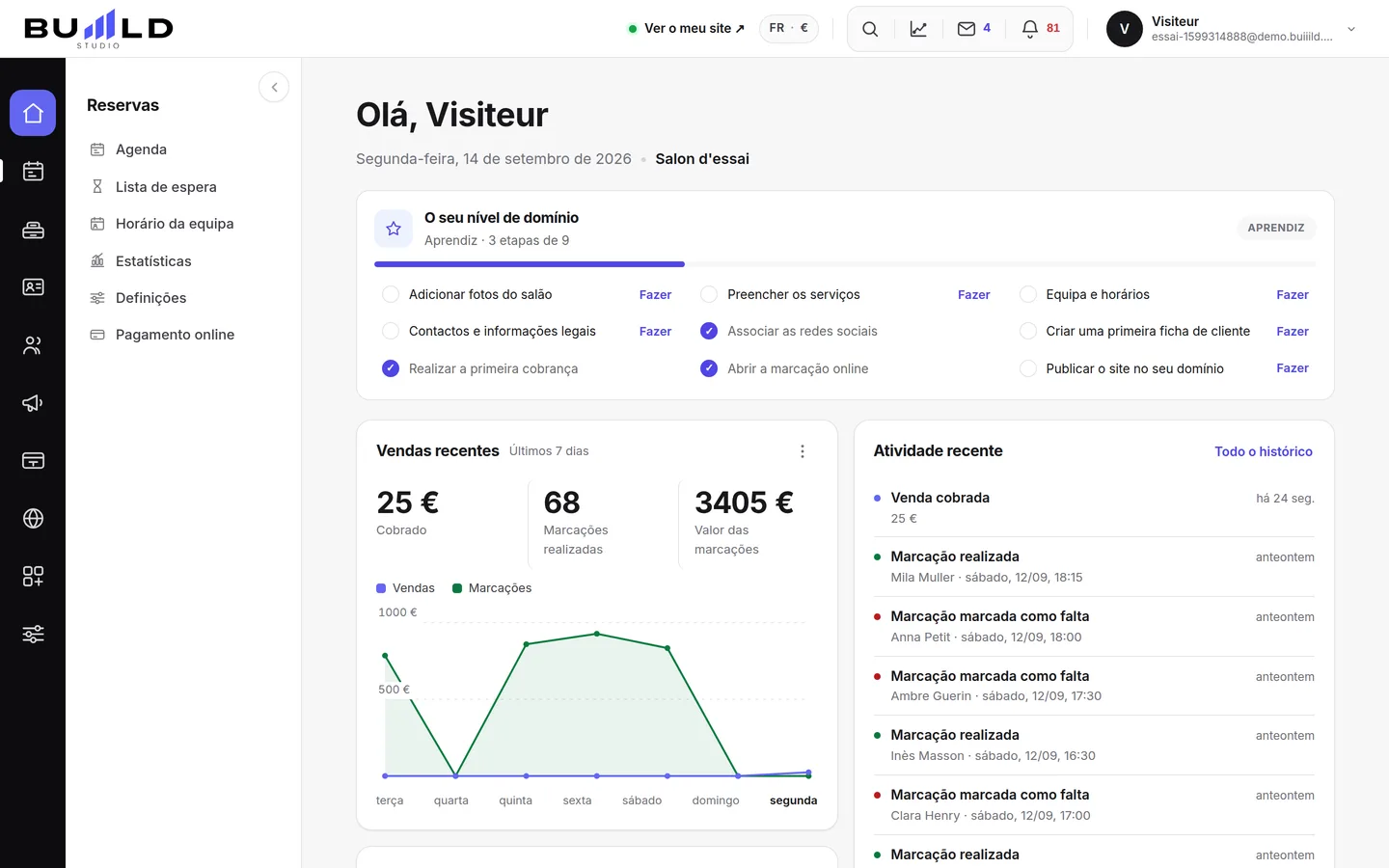
Task: Open the megaphone marketing icon in sidebar
Action: click(33, 403)
